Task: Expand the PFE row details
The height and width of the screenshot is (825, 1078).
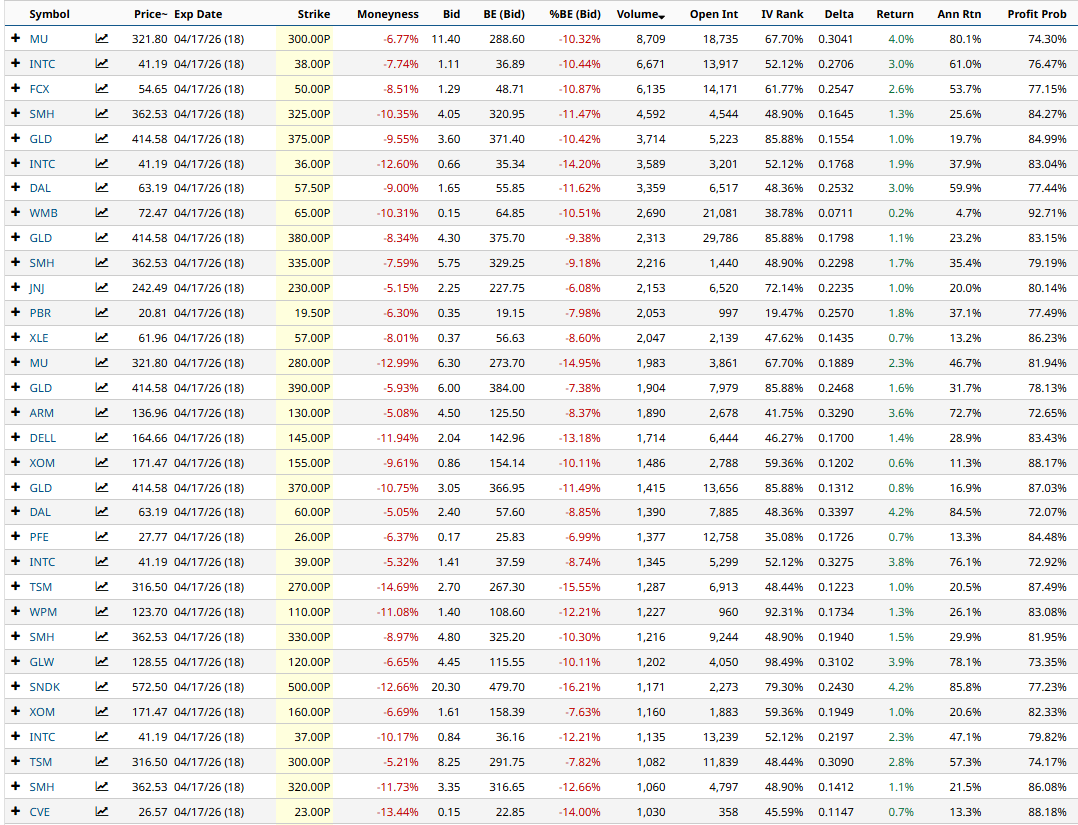Action: tap(15, 537)
